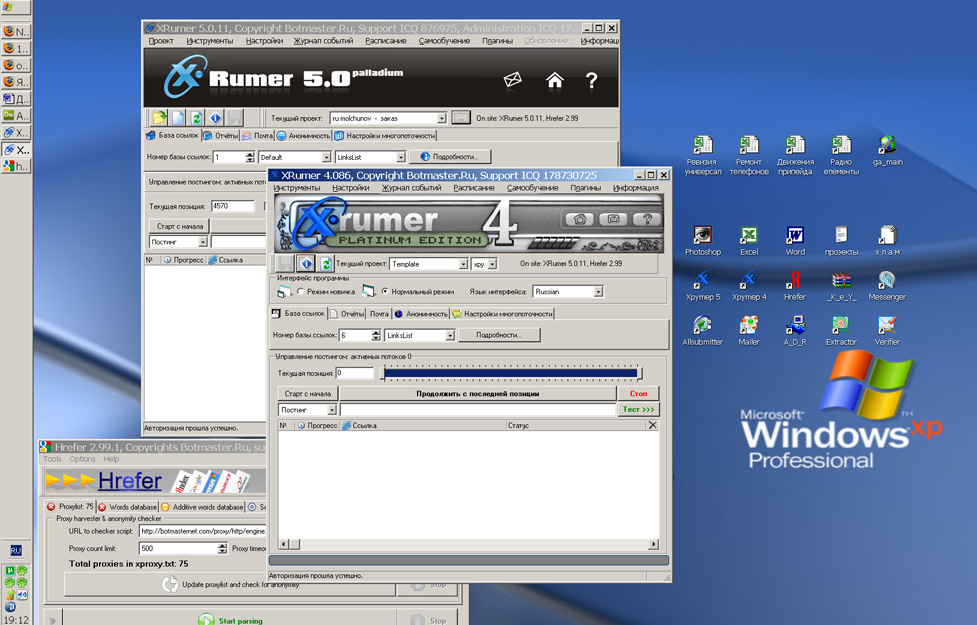Expand the Текущий проект dropdown in XRumer 5.0

[x=442, y=118]
